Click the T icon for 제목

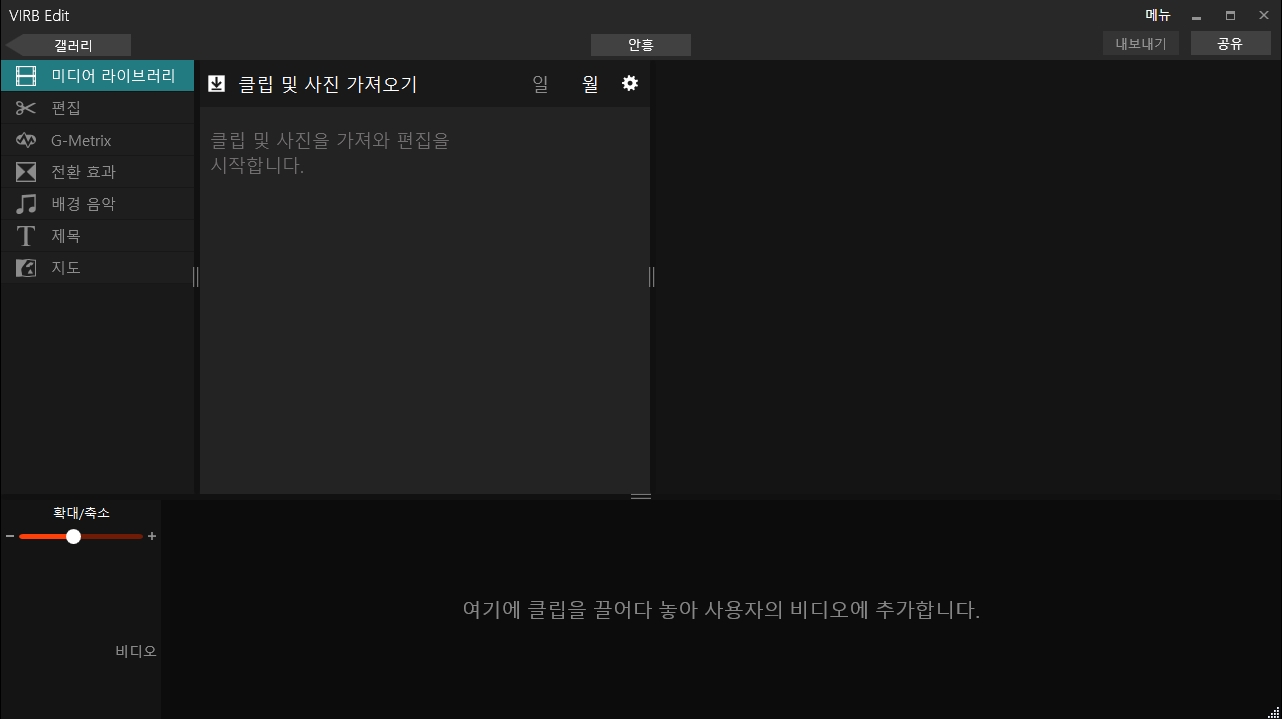[26, 236]
